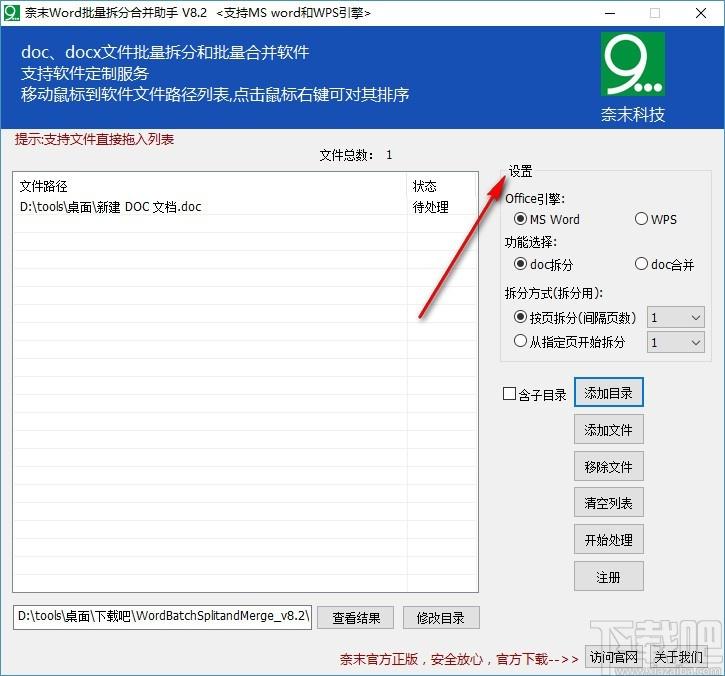This screenshot has height=676, width=725.
Task: Start processing with 开始处理 button
Action: (x=608, y=540)
